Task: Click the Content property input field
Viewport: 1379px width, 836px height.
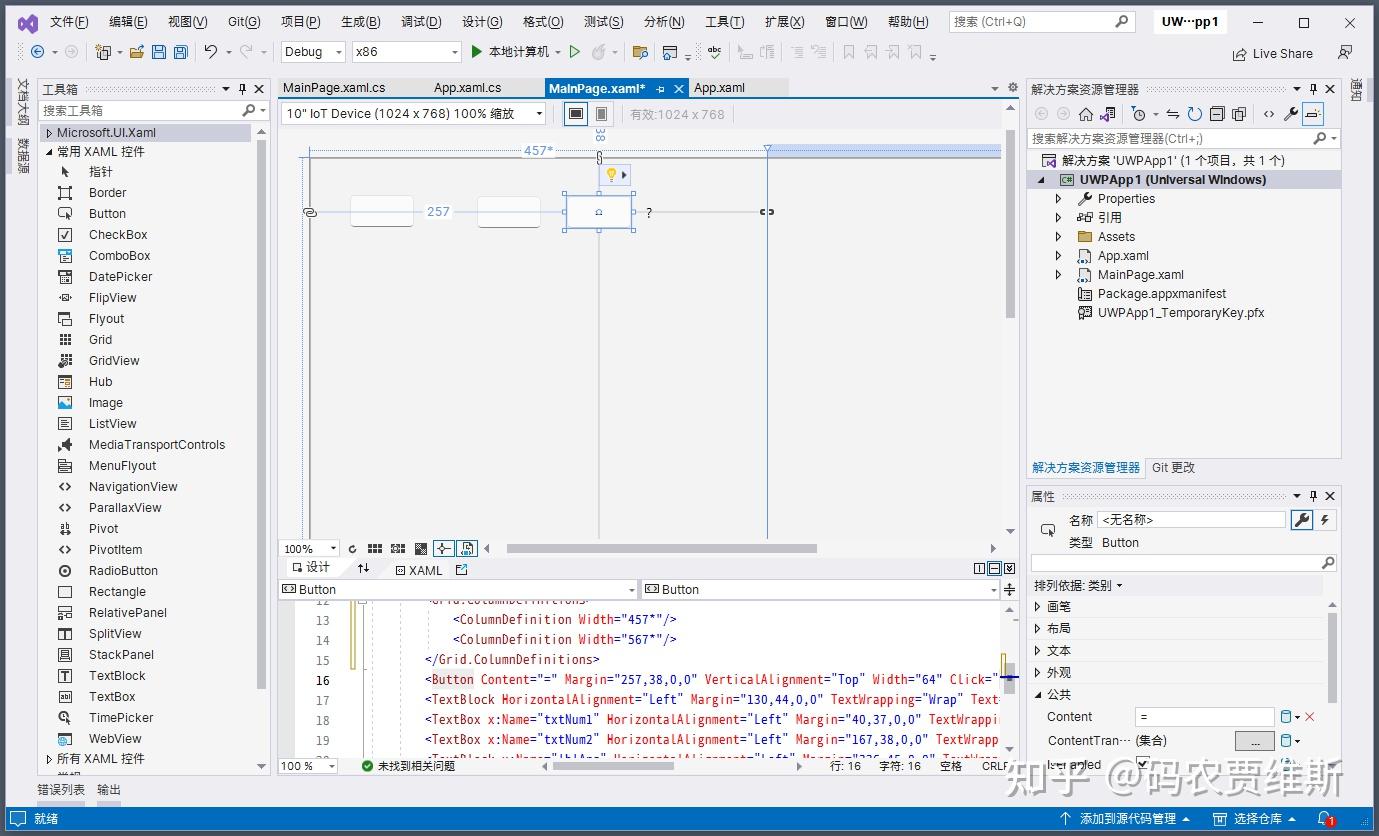Action: [x=1204, y=717]
